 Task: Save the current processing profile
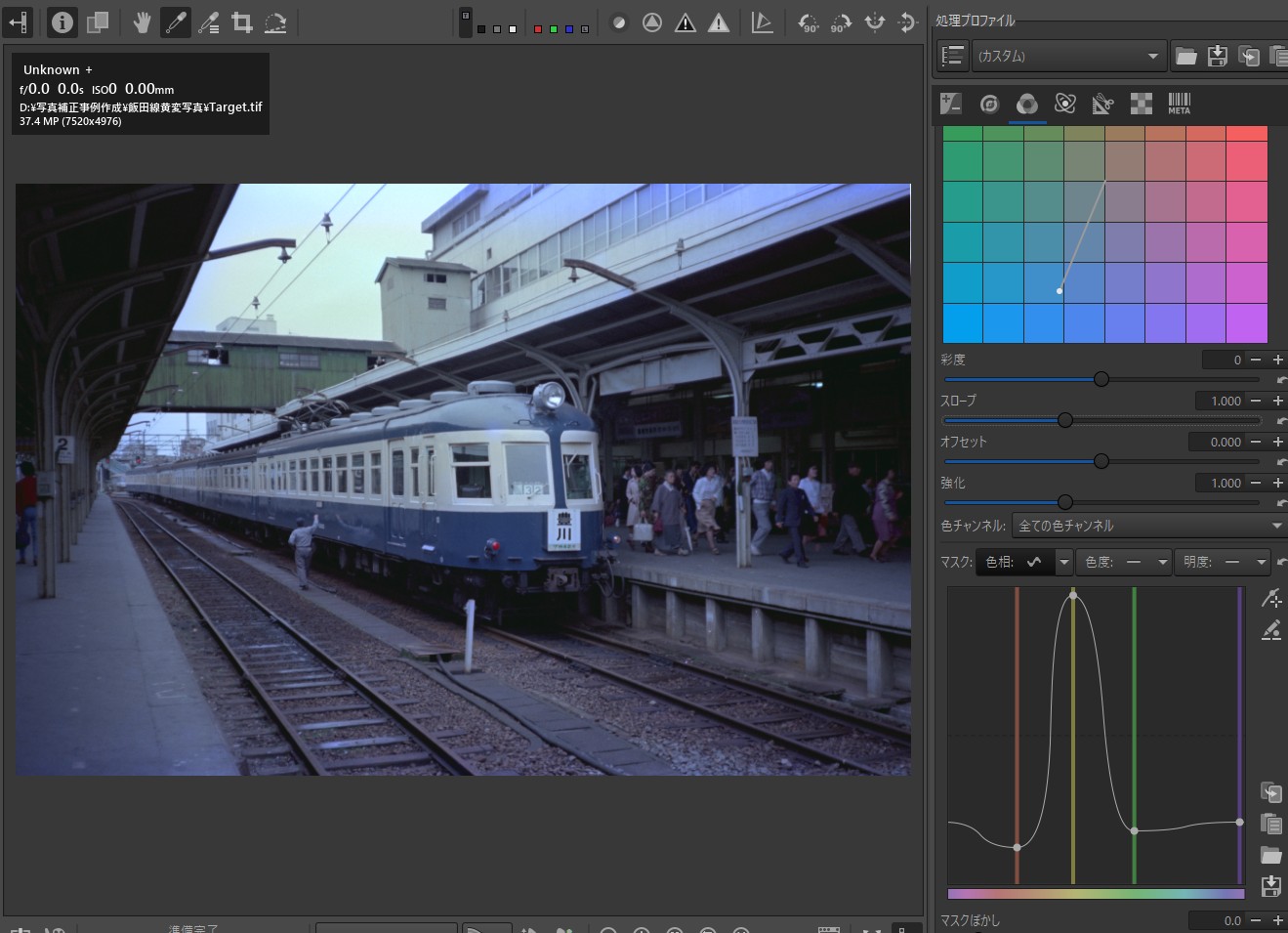point(1217,56)
